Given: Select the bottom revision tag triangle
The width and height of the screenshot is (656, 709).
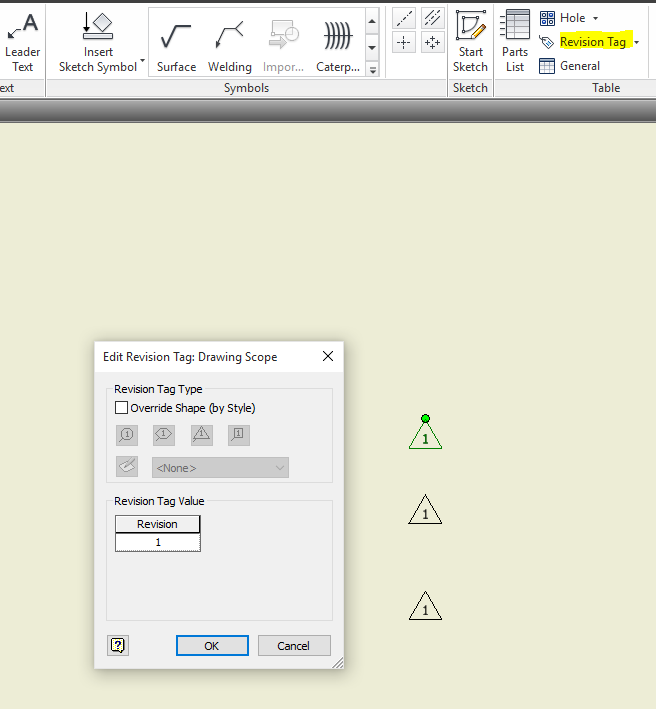Looking at the screenshot, I should coord(425,606).
